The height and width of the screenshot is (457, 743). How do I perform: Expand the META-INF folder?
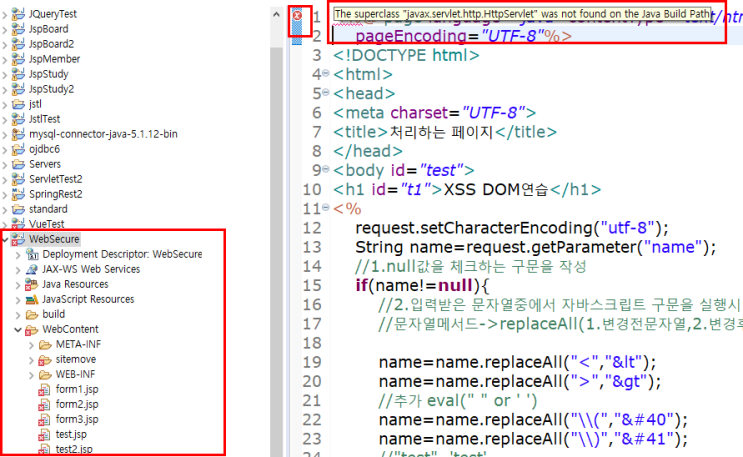coord(31,346)
